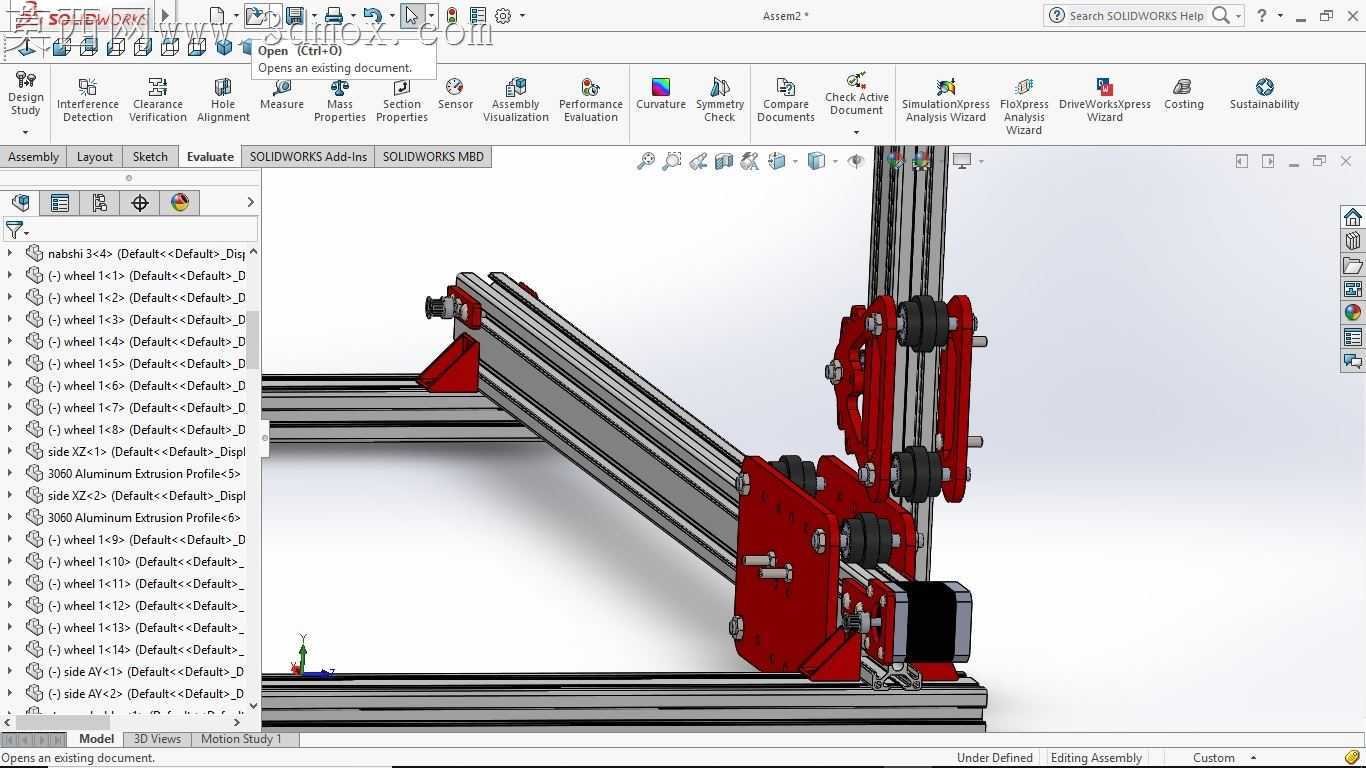Click the Sensor tool
This screenshot has width=1366, height=768.
[x=455, y=95]
